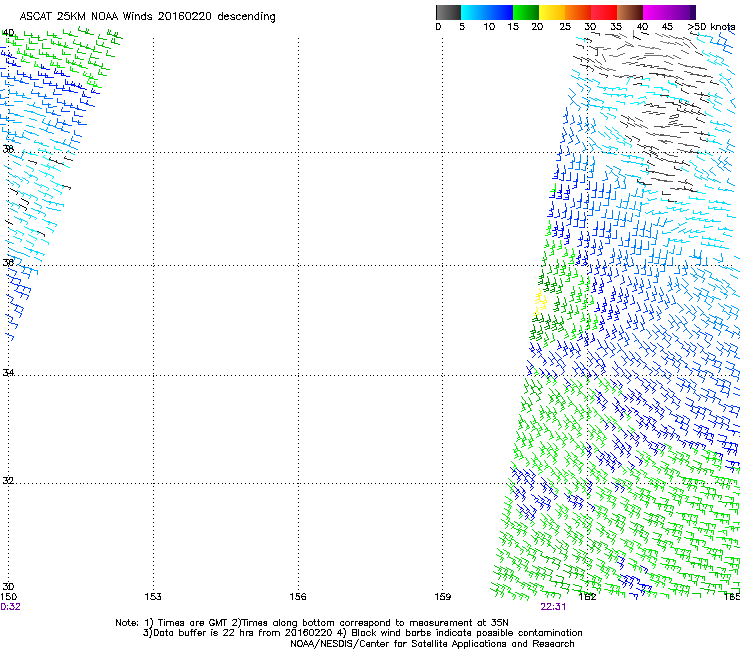This screenshot has height=650, width=740.
Task: Click the yellow wind barb cluster on the map
Action: [540, 303]
